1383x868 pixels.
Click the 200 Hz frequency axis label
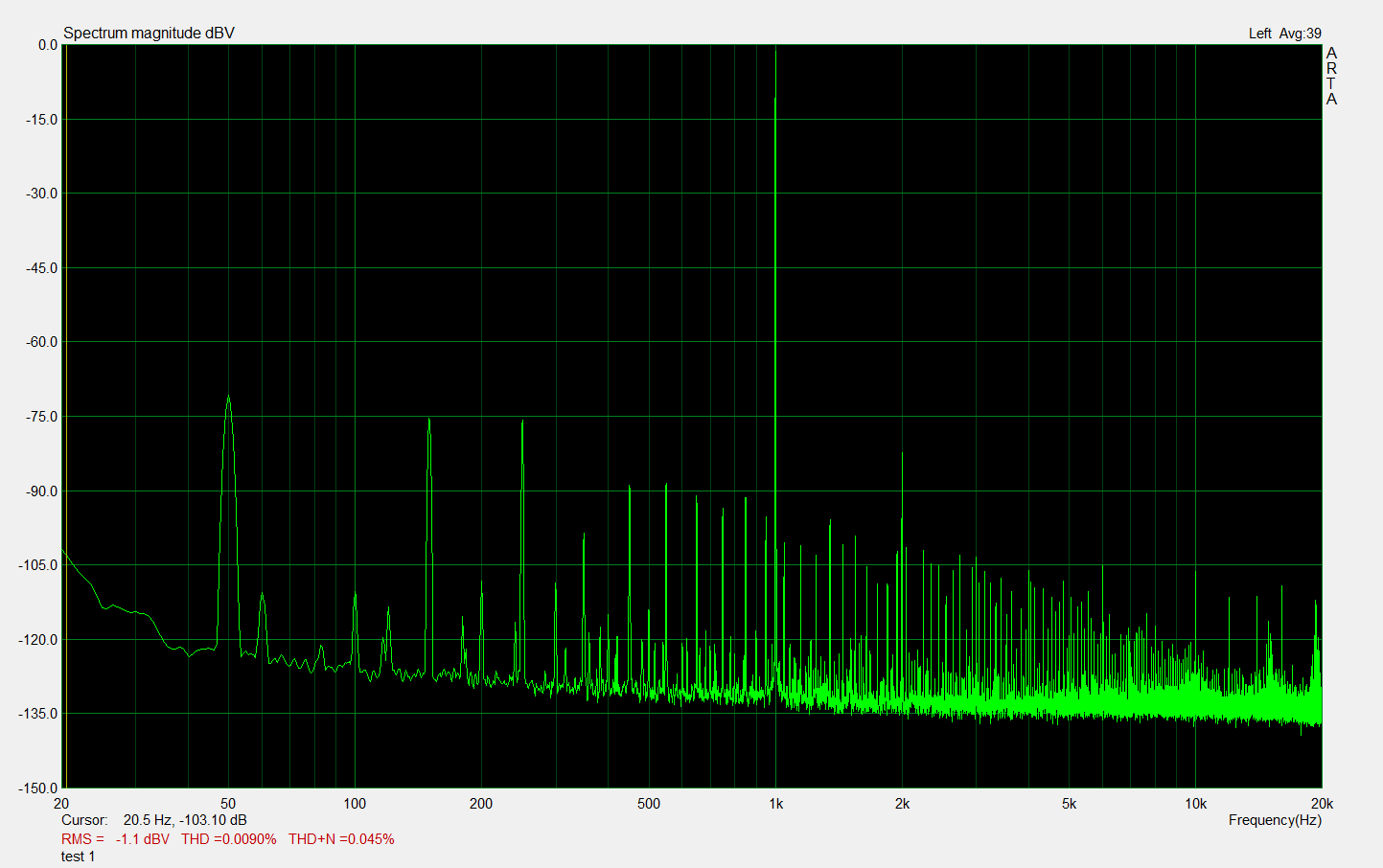481,804
